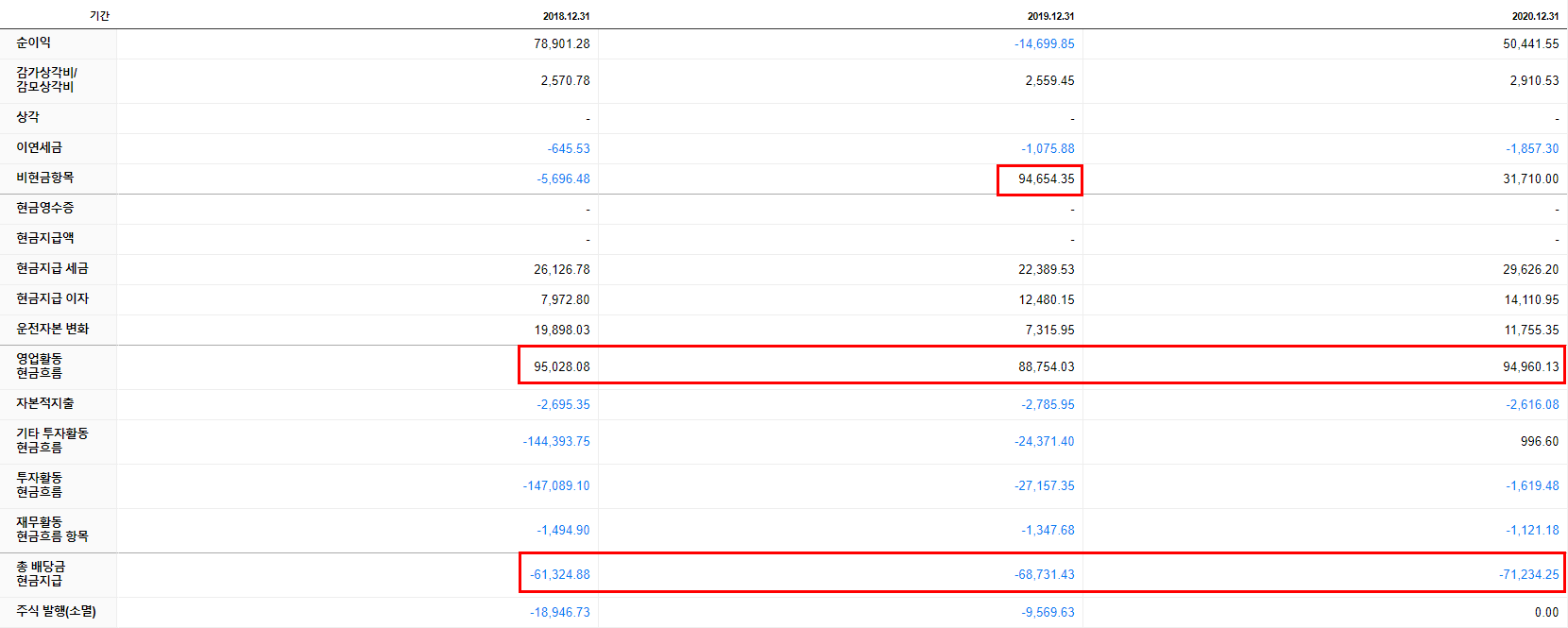Click dividends paid value -61,324.88

tap(559, 574)
